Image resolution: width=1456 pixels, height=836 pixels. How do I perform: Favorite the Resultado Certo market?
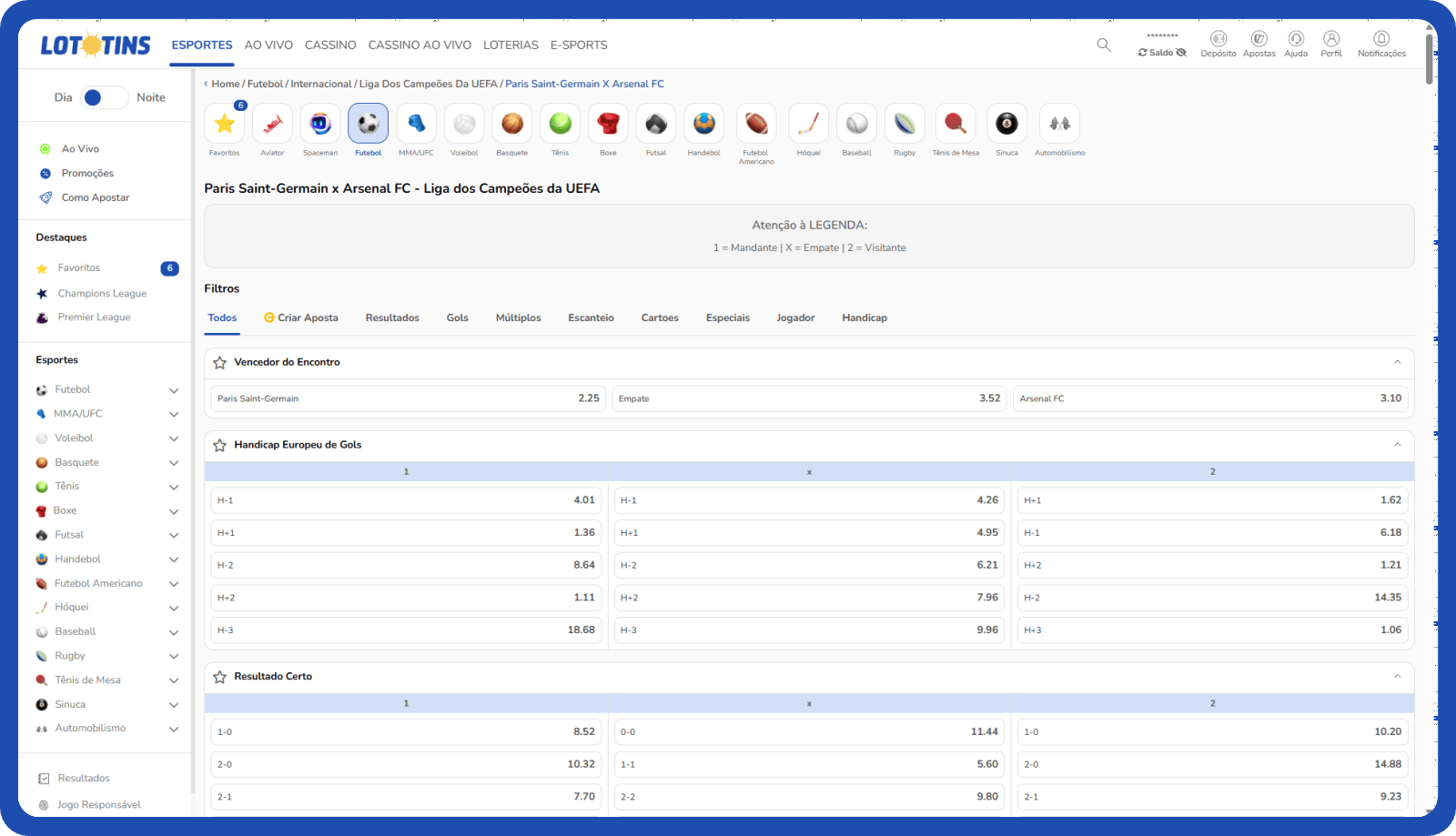tap(220, 677)
